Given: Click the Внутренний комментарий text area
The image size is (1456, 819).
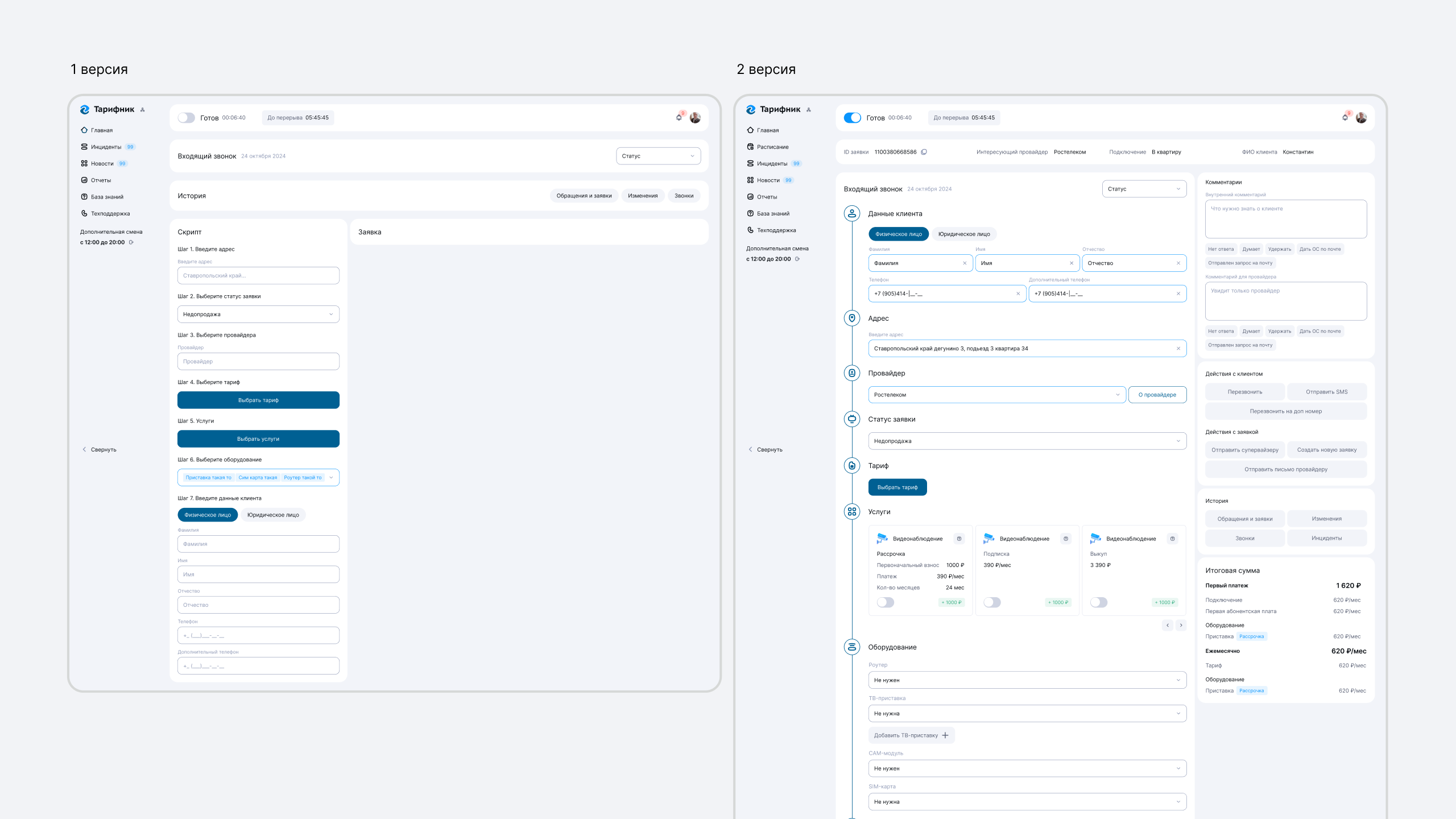Looking at the screenshot, I should [x=1285, y=219].
